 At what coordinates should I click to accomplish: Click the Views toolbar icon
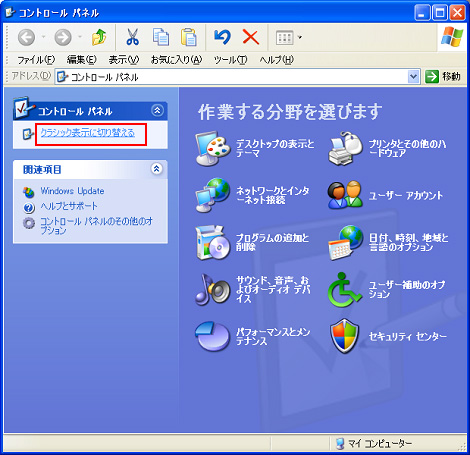coord(284,37)
